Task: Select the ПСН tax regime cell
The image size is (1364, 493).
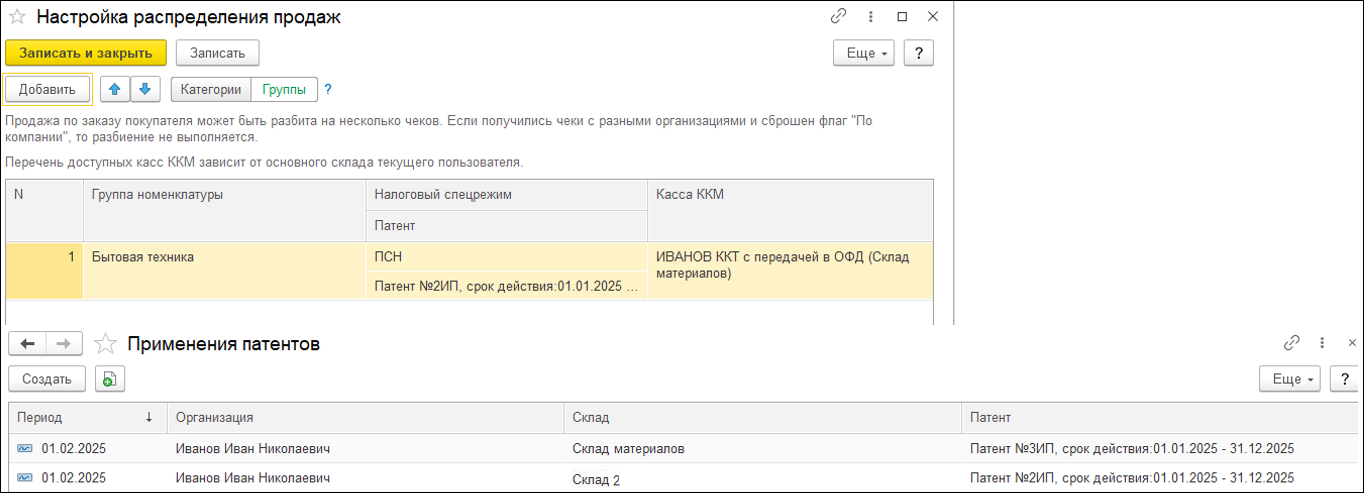Action: 506,257
